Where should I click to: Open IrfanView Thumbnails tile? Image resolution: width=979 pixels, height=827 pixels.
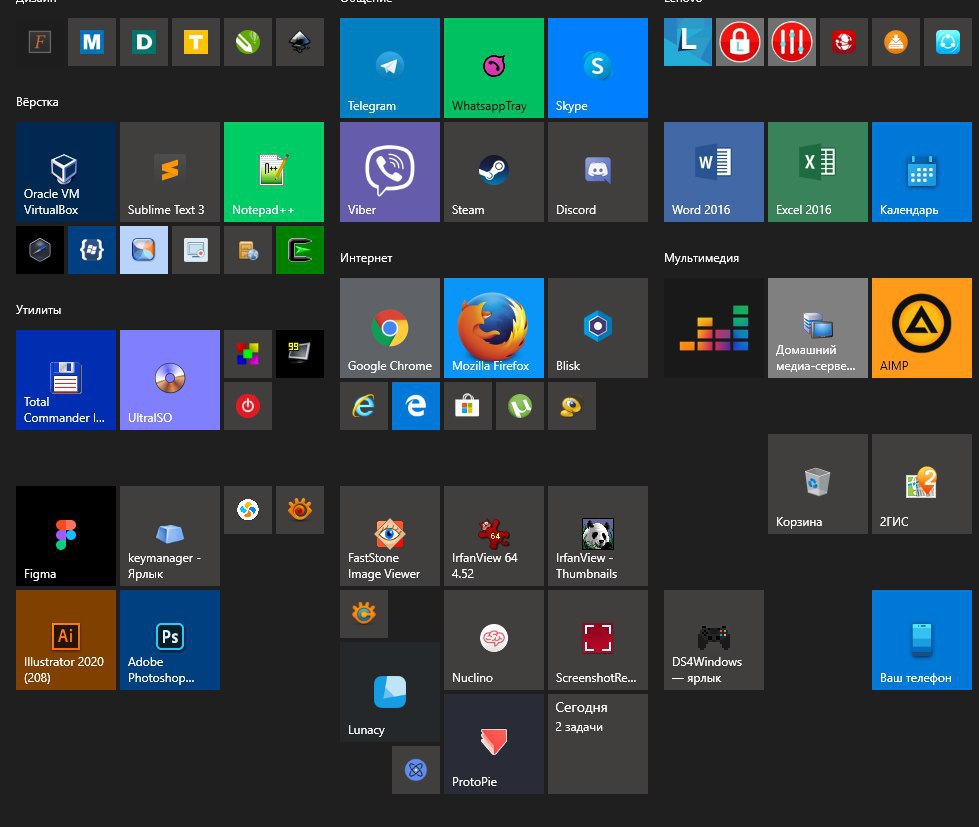[598, 536]
